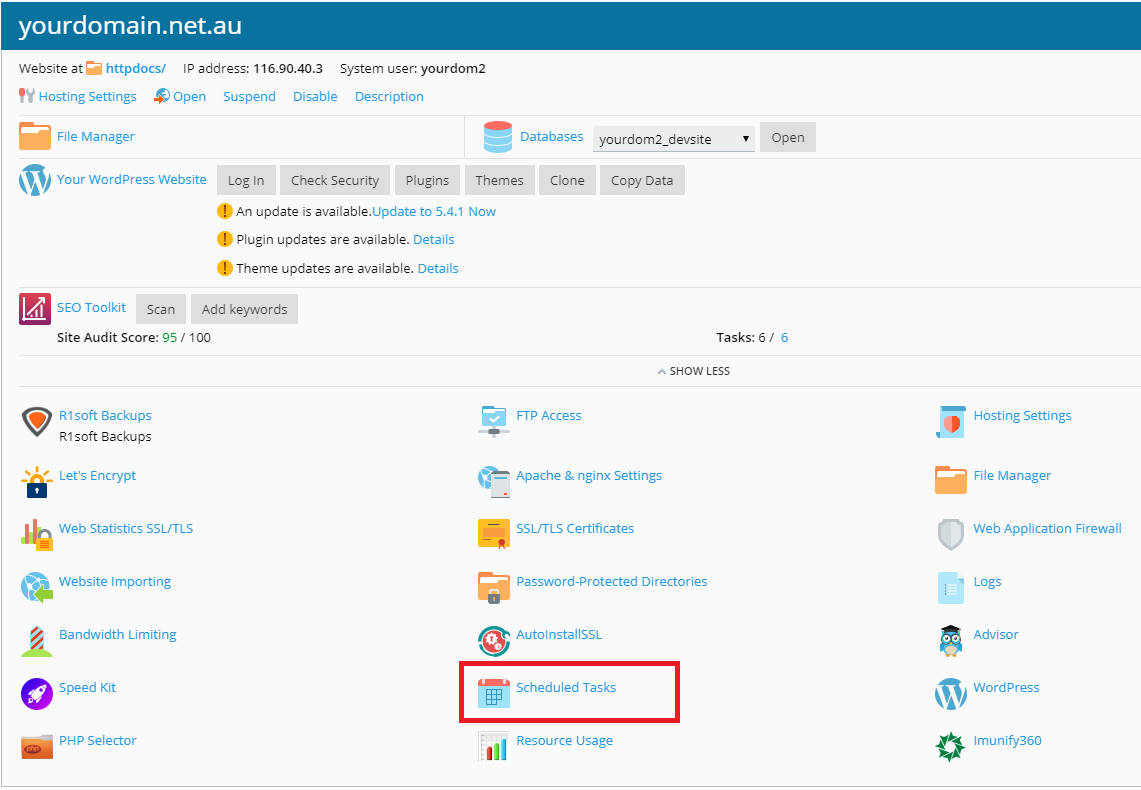The width and height of the screenshot is (1141, 790).
Task: Click the Suspend link
Action: point(249,97)
